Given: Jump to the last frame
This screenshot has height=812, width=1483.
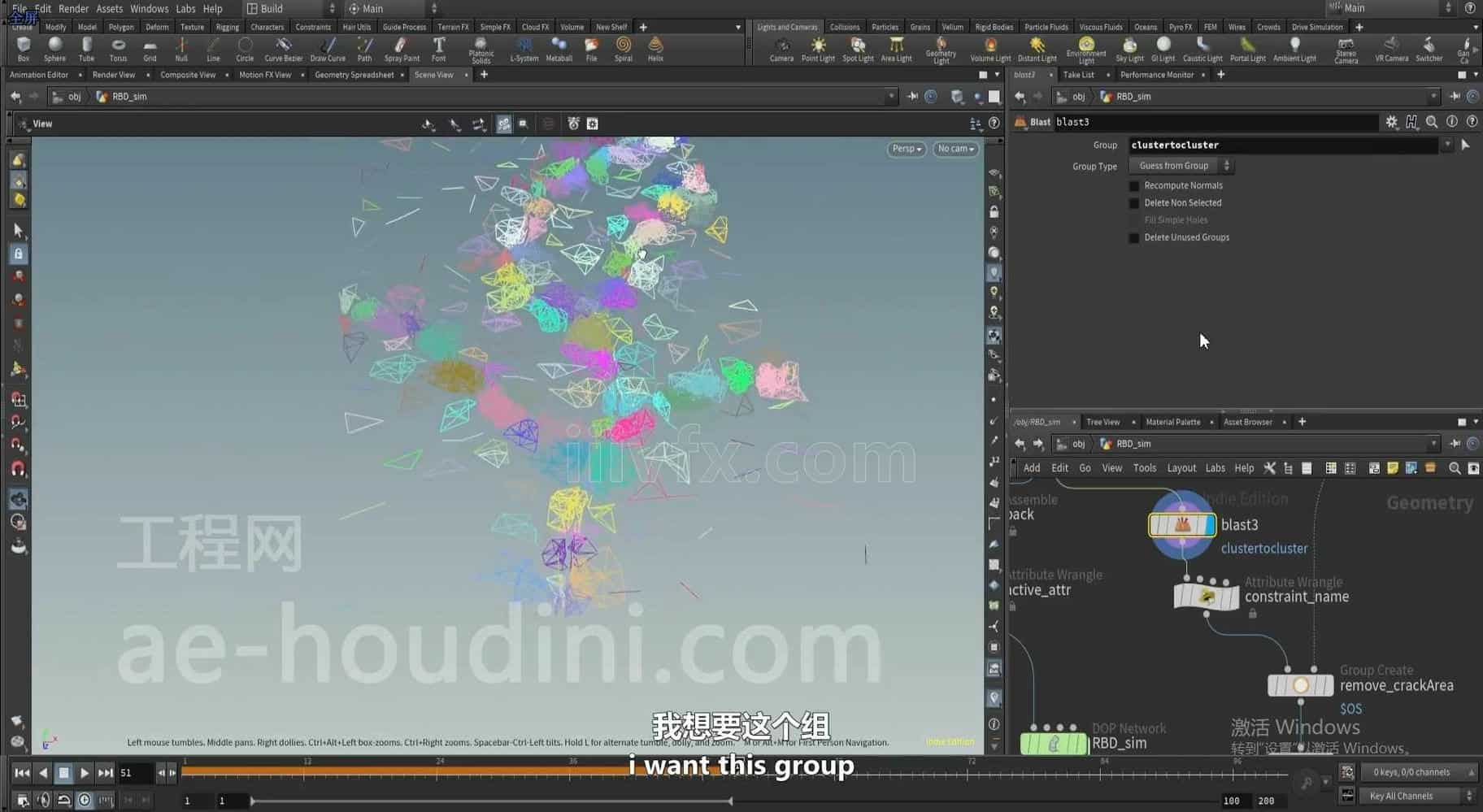Looking at the screenshot, I should [x=105, y=773].
